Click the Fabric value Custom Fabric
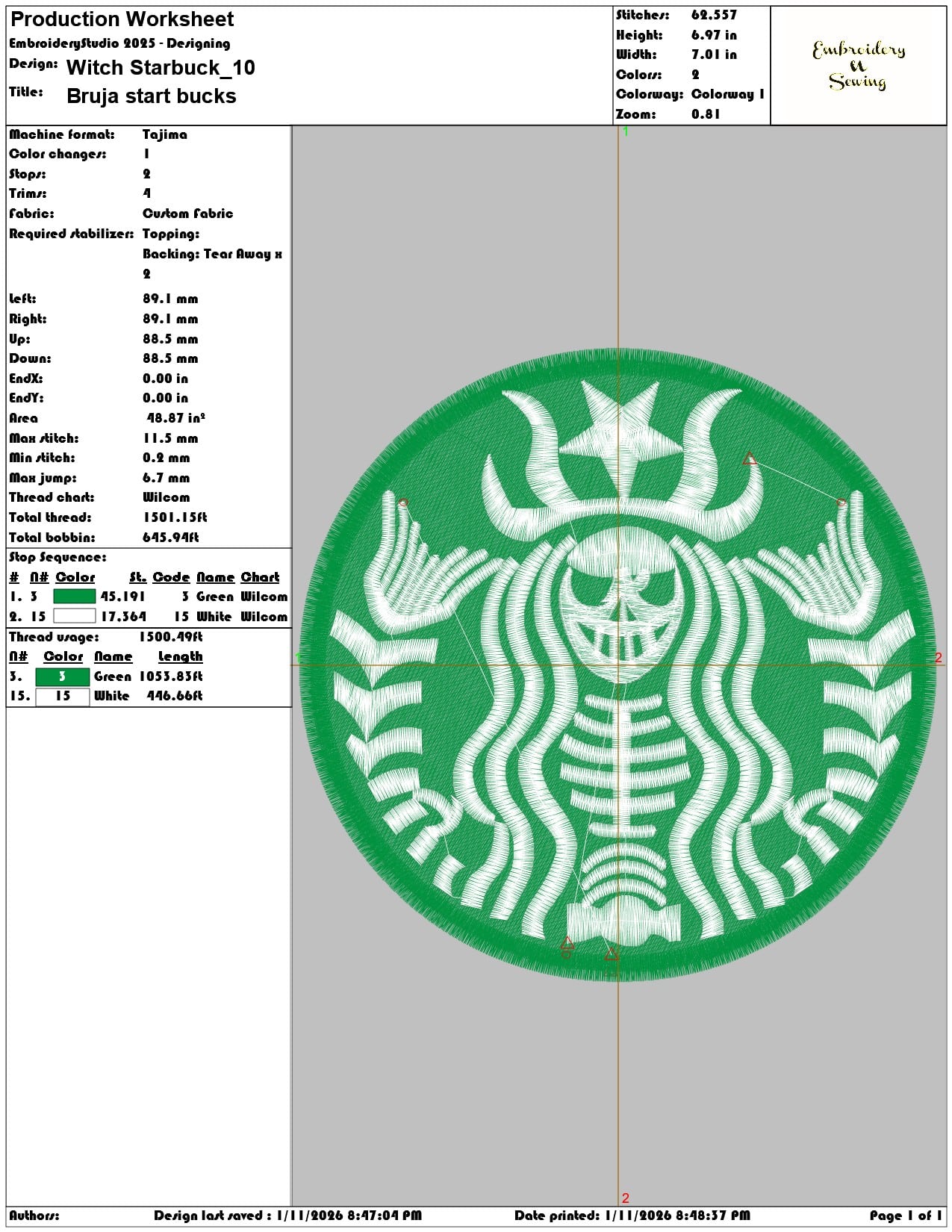 188,214
